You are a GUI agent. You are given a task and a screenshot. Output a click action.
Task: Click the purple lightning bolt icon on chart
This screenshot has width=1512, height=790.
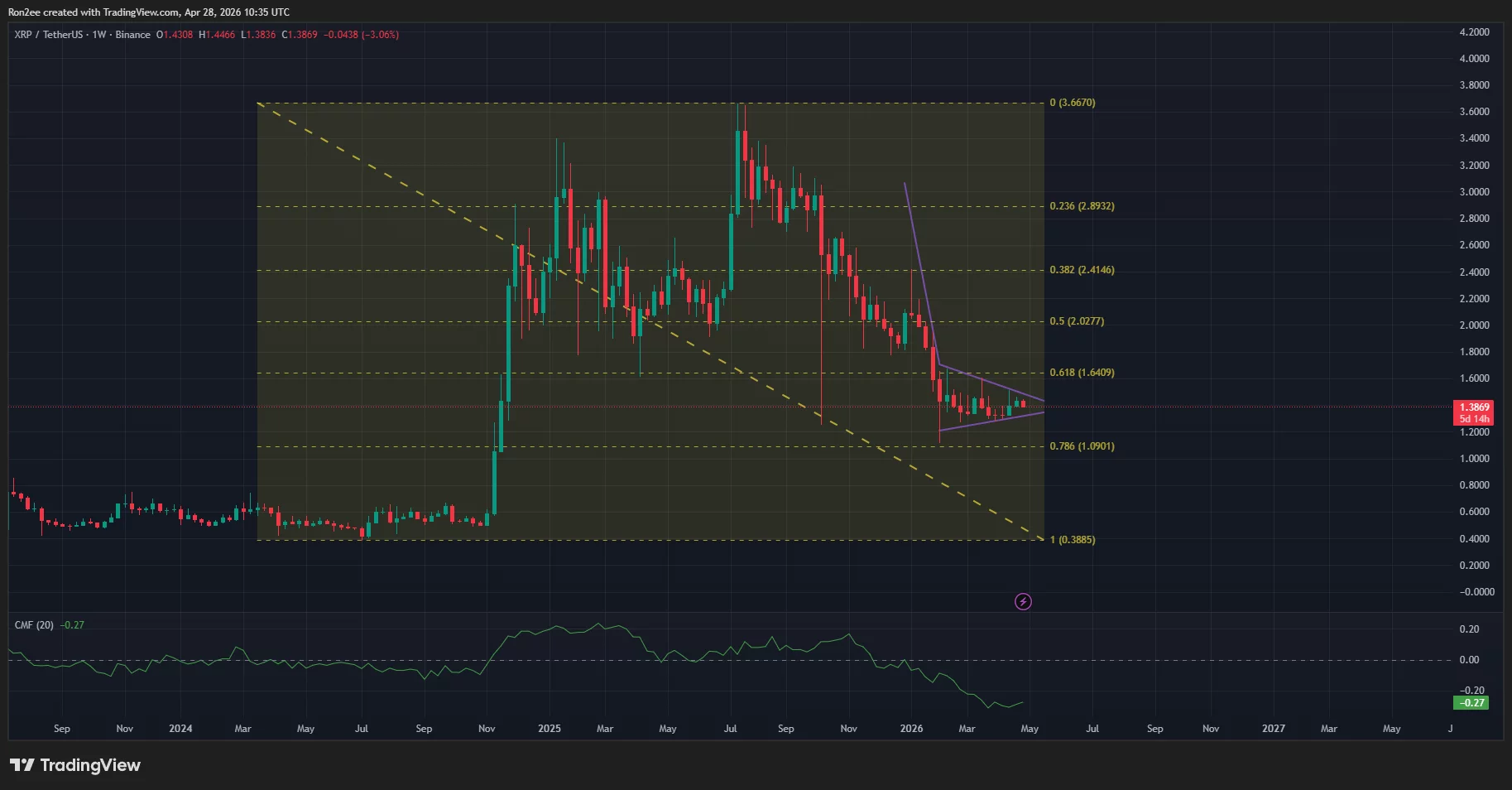tap(1023, 602)
